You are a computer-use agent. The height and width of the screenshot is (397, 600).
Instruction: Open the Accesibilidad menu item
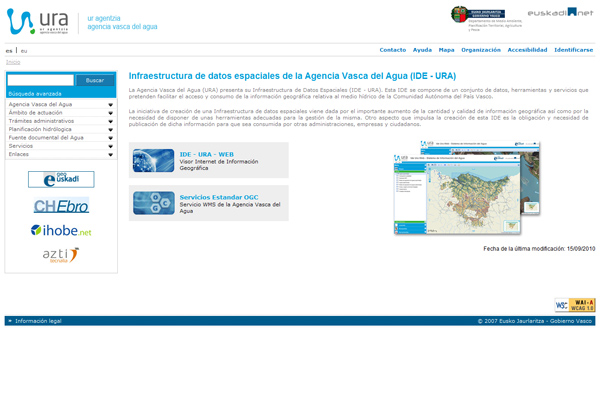[x=527, y=50]
